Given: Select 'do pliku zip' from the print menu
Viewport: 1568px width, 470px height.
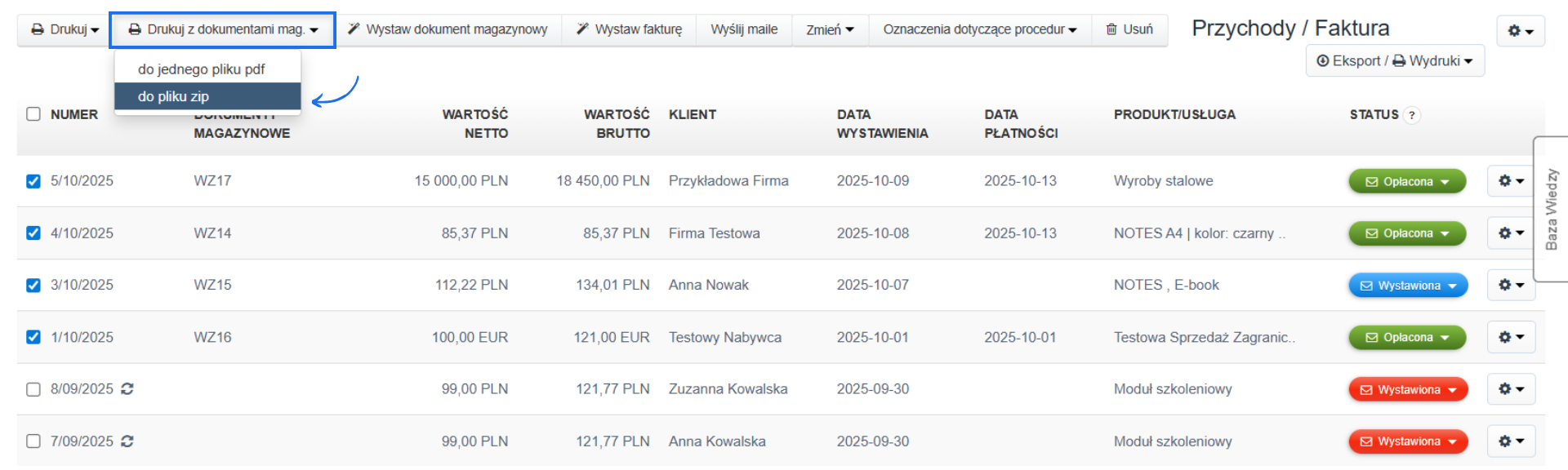Looking at the screenshot, I should point(207,95).
